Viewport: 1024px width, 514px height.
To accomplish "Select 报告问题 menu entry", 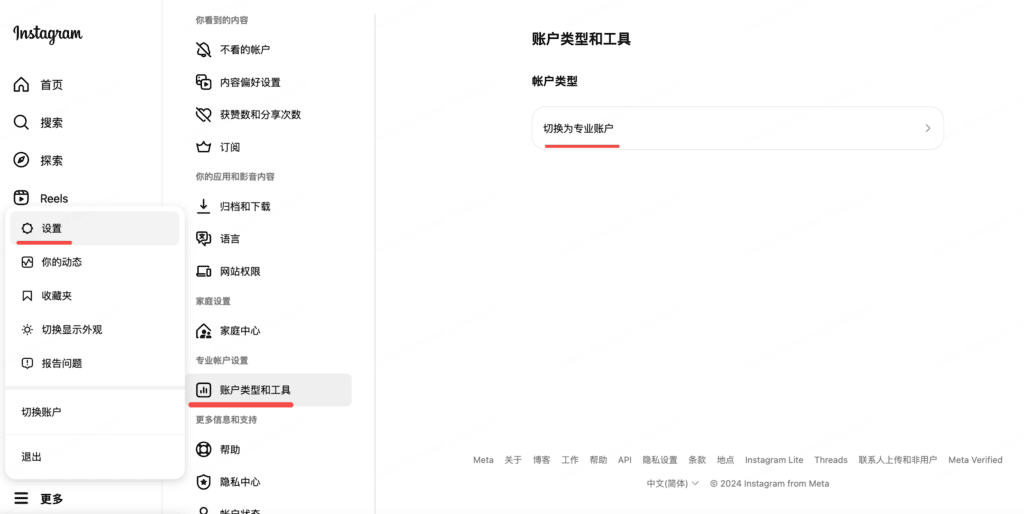I will [x=95, y=363].
